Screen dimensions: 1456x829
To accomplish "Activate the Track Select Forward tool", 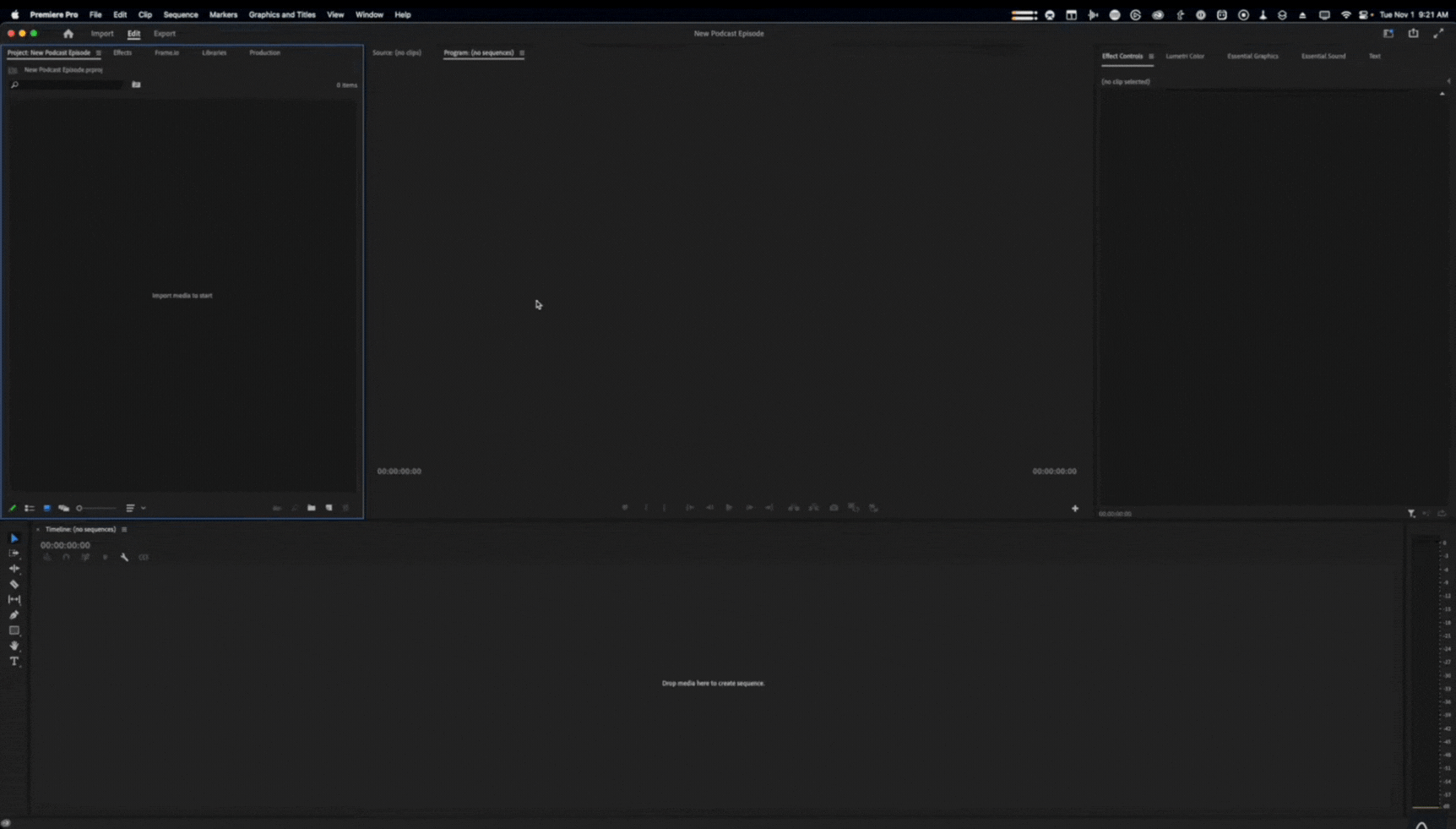I will click(x=14, y=554).
